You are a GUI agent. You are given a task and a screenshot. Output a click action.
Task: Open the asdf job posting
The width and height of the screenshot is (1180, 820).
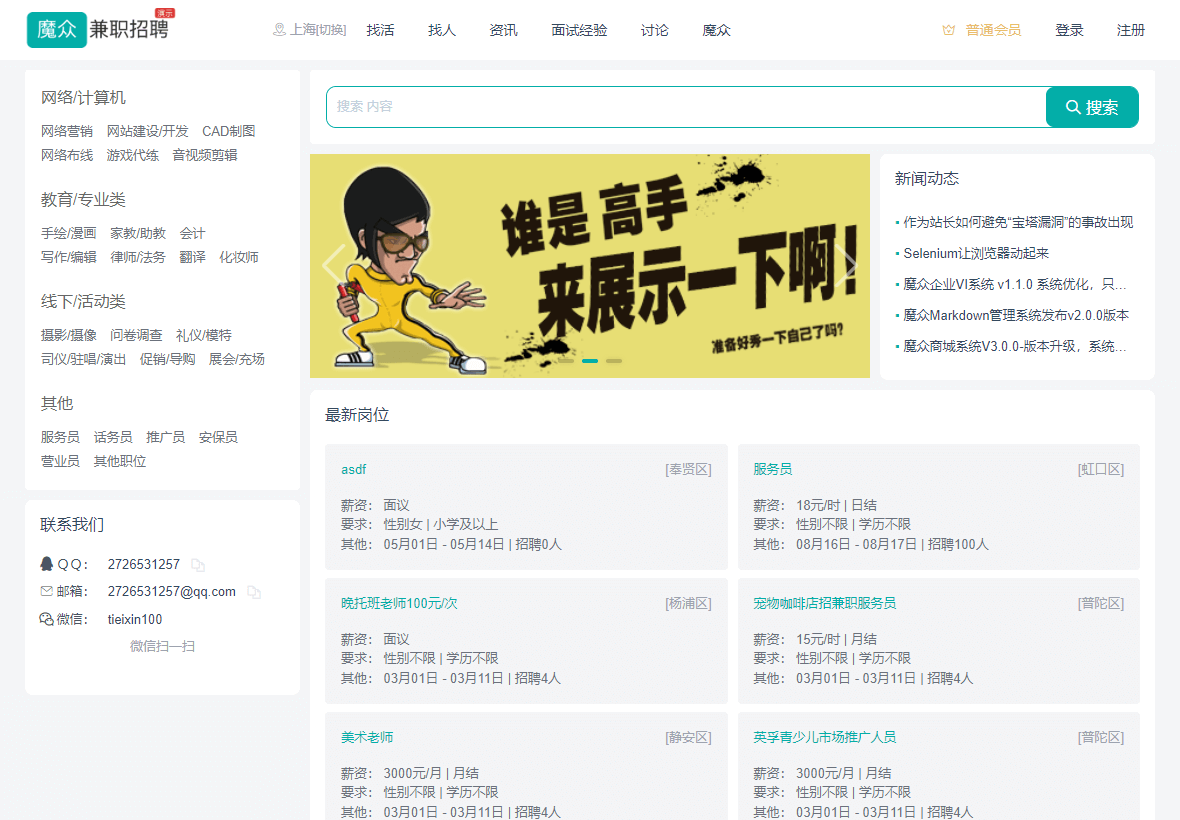point(354,469)
